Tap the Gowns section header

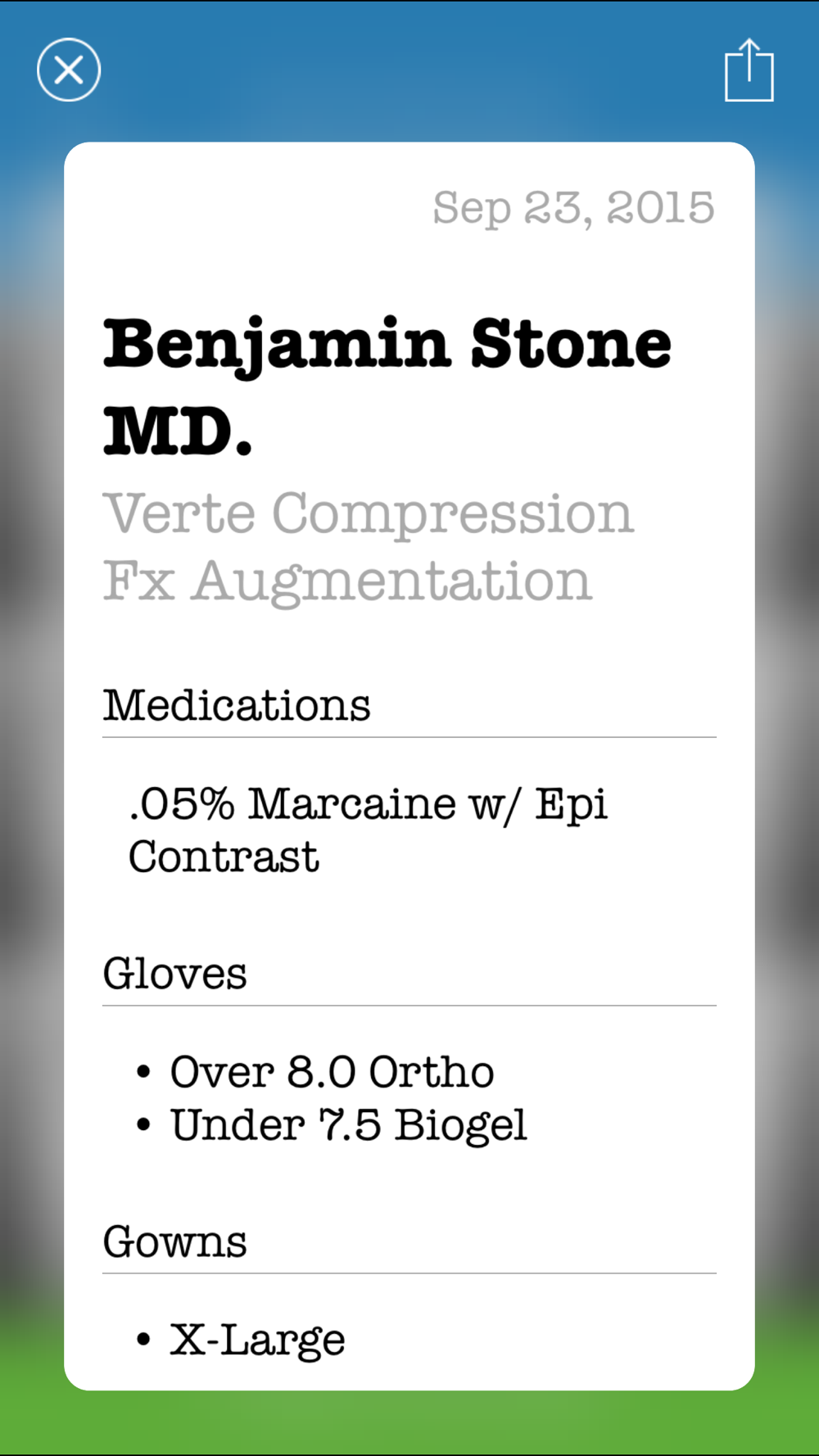[174, 1241]
